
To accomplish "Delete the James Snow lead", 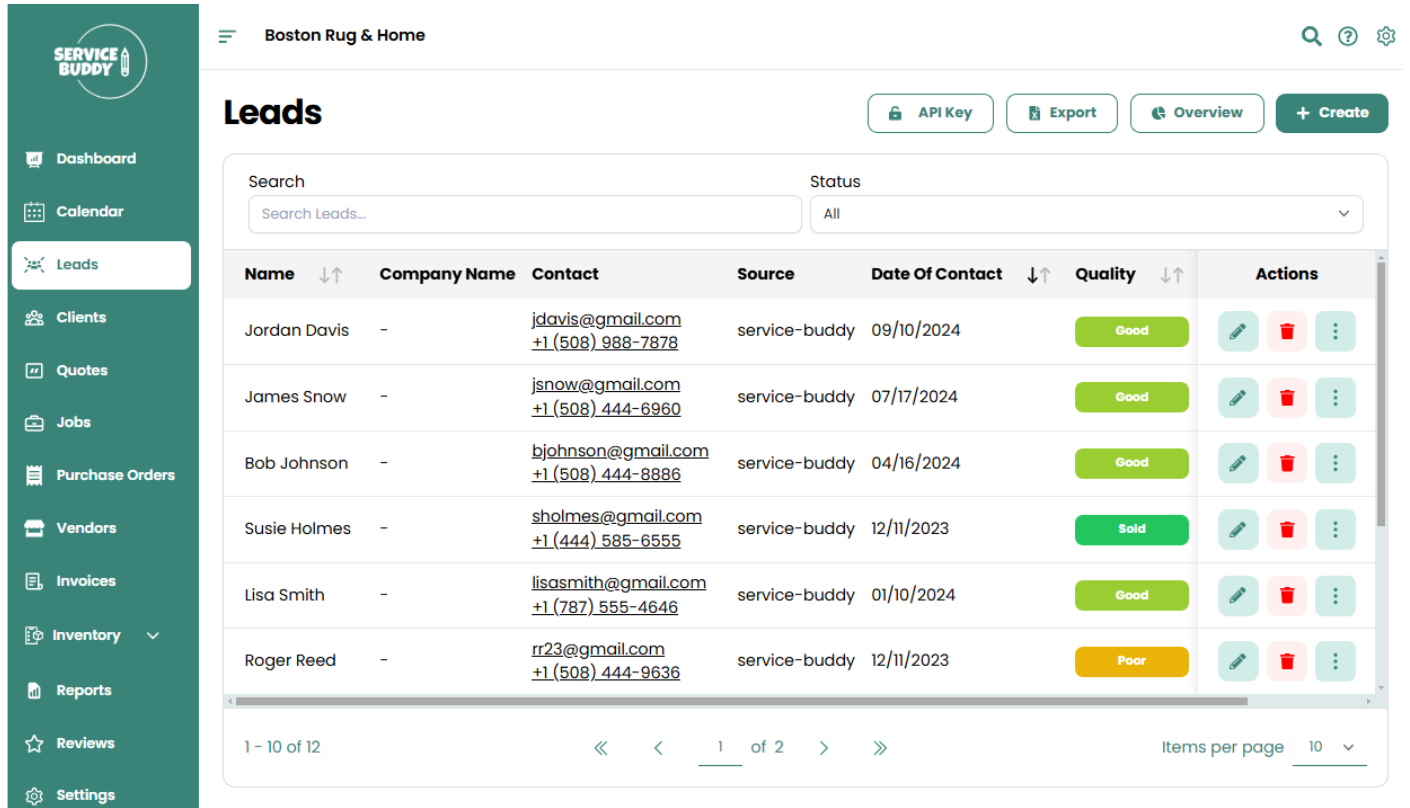I will pyautogui.click(x=1287, y=397).
